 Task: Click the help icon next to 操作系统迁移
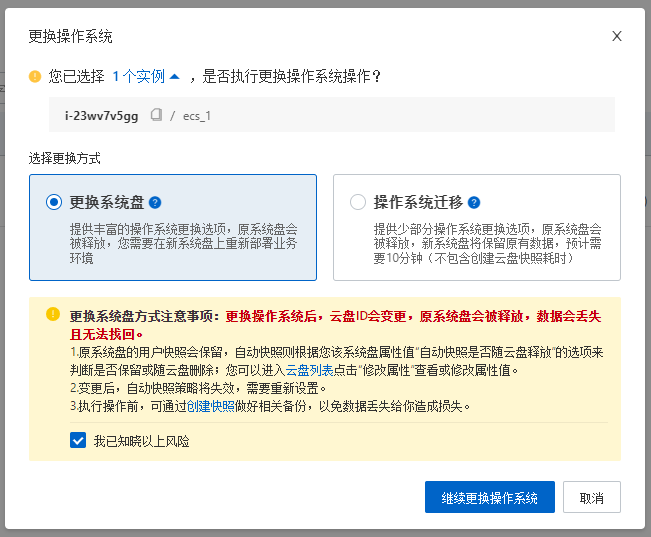tap(473, 202)
